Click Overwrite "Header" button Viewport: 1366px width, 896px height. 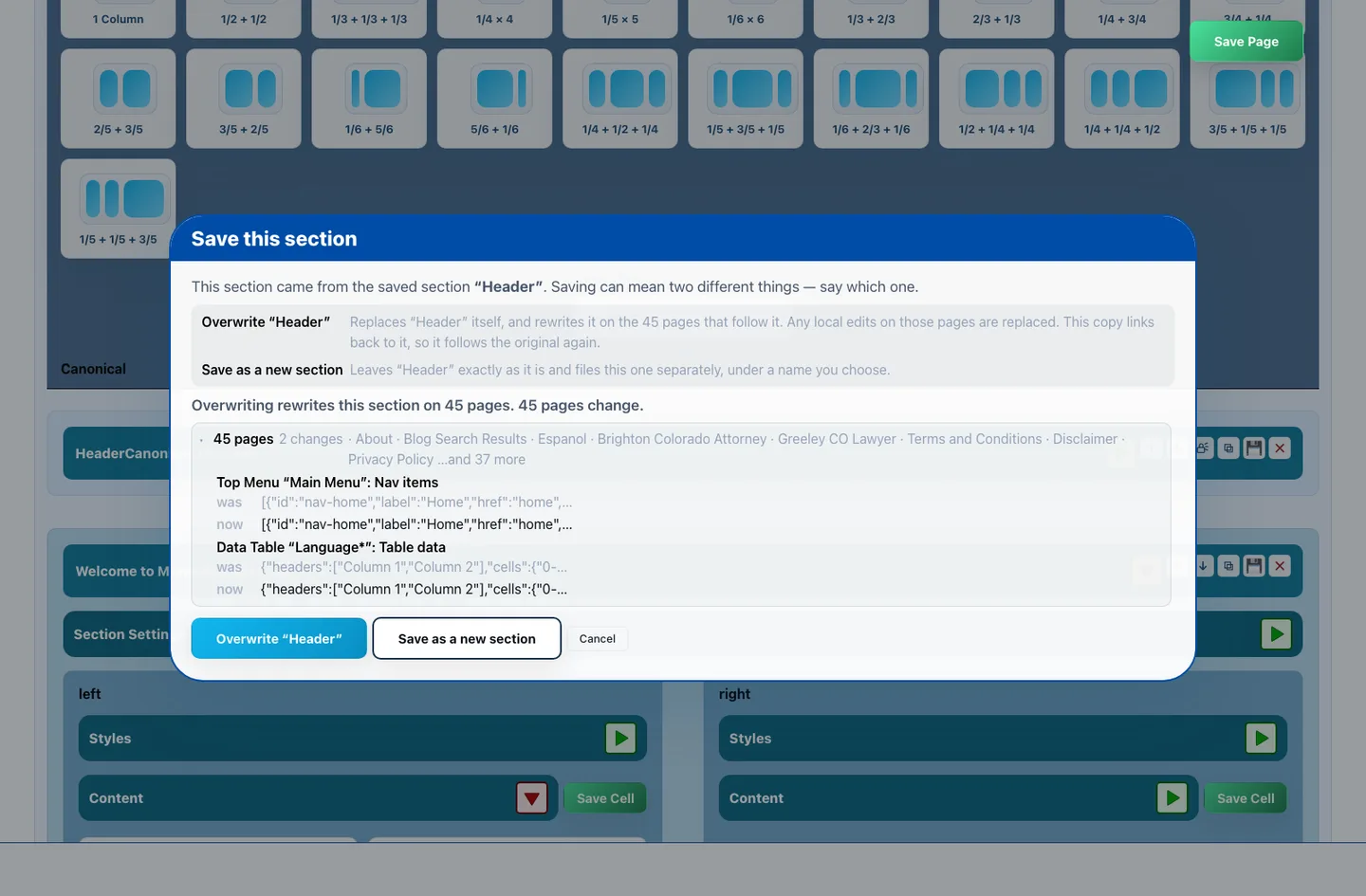[x=279, y=638]
